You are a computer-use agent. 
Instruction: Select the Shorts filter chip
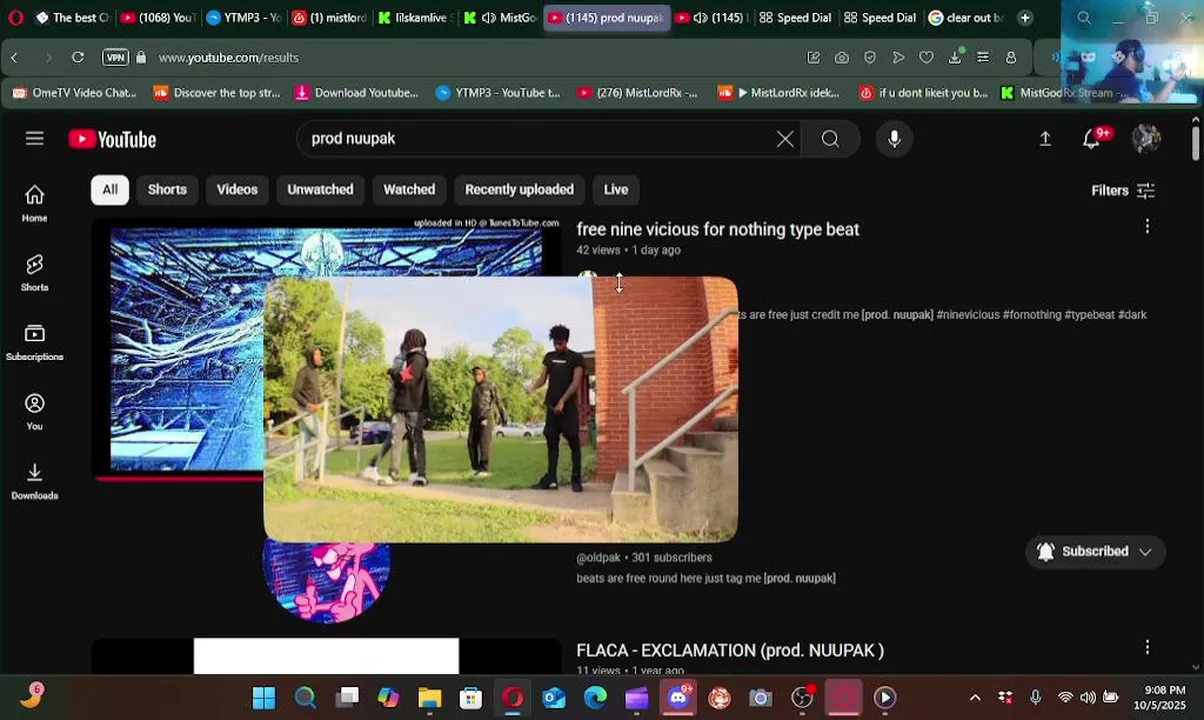click(167, 189)
